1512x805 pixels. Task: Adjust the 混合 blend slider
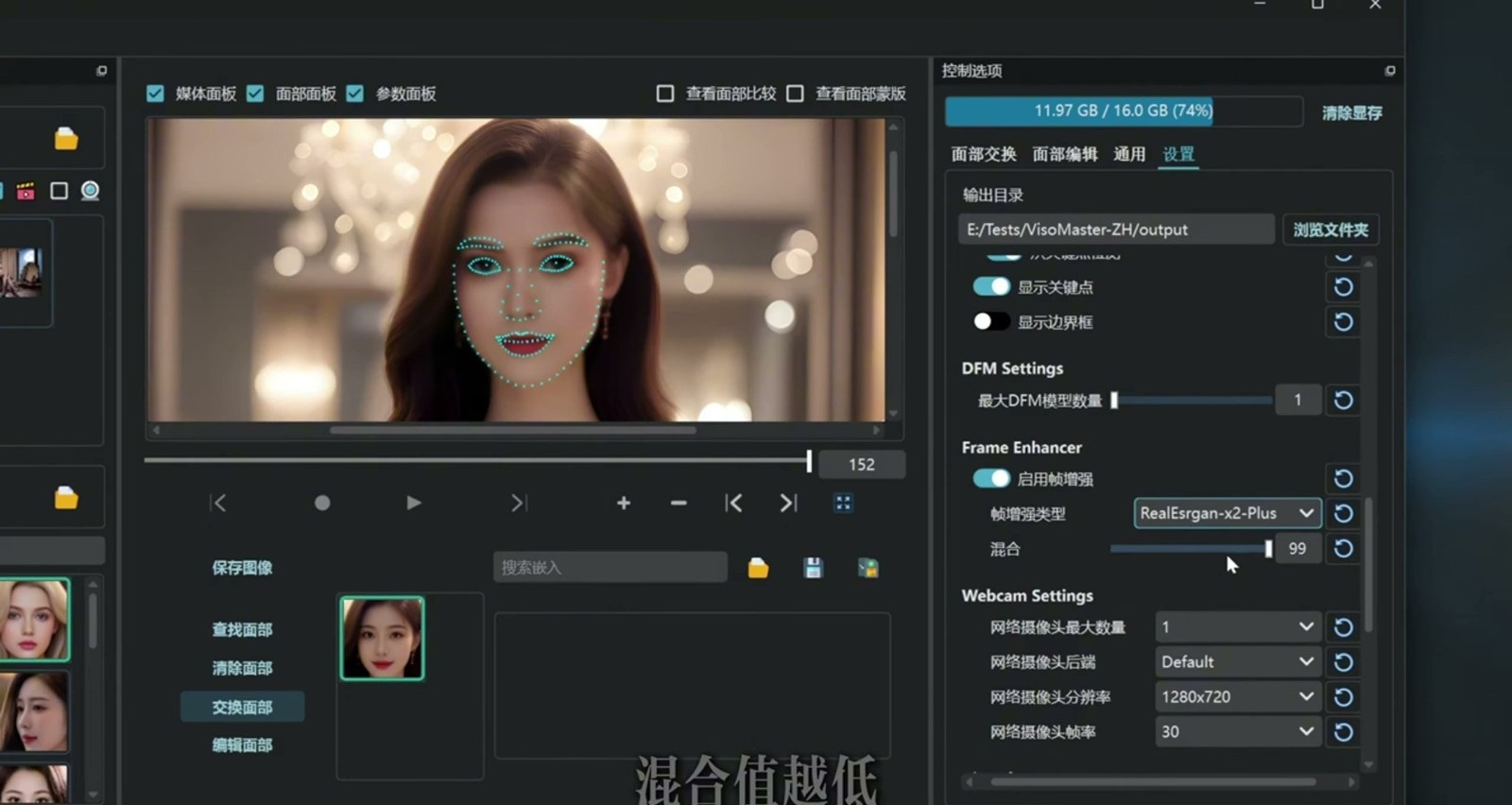(1191, 548)
